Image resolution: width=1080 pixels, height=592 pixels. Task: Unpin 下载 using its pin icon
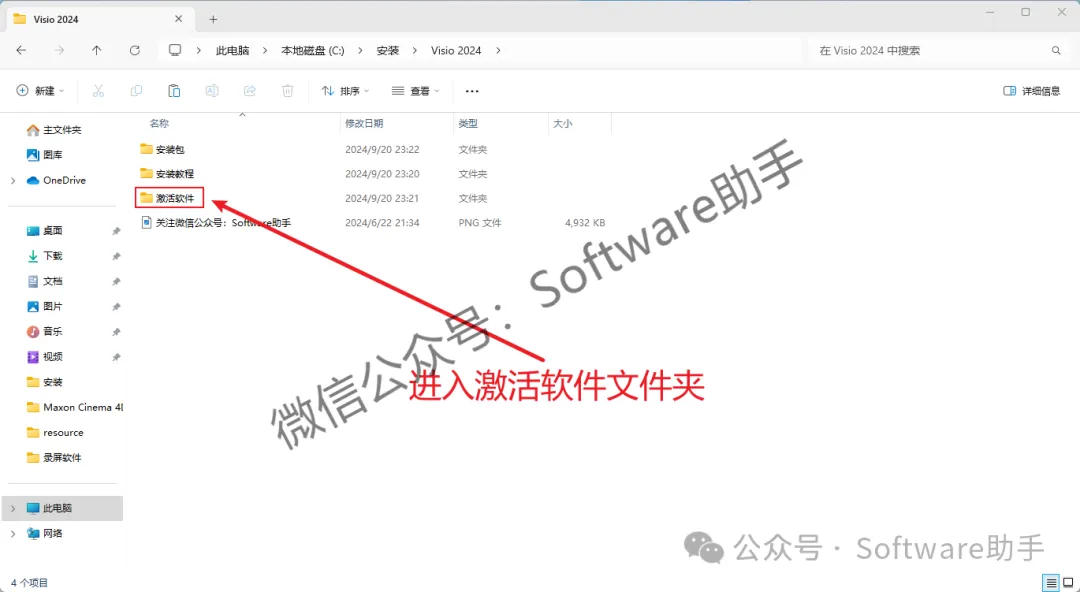(x=116, y=256)
